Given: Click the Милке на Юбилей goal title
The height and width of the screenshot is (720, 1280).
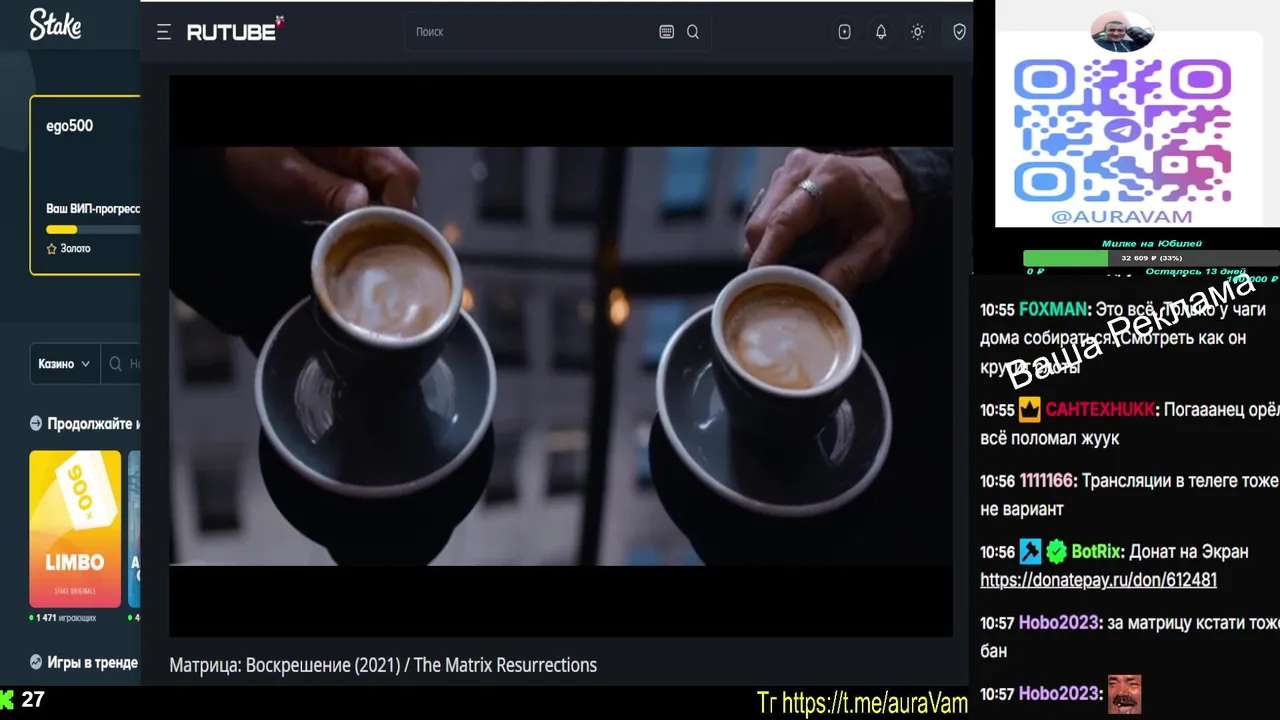Looking at the screenshot, I should click(1151, 243).
